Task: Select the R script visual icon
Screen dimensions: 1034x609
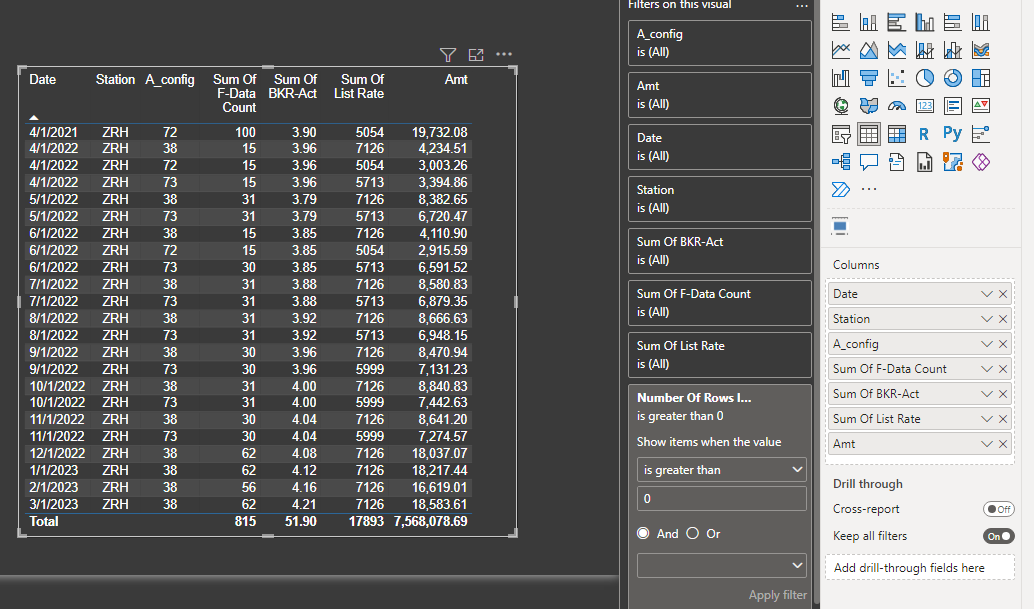Action: pos(925,134)
